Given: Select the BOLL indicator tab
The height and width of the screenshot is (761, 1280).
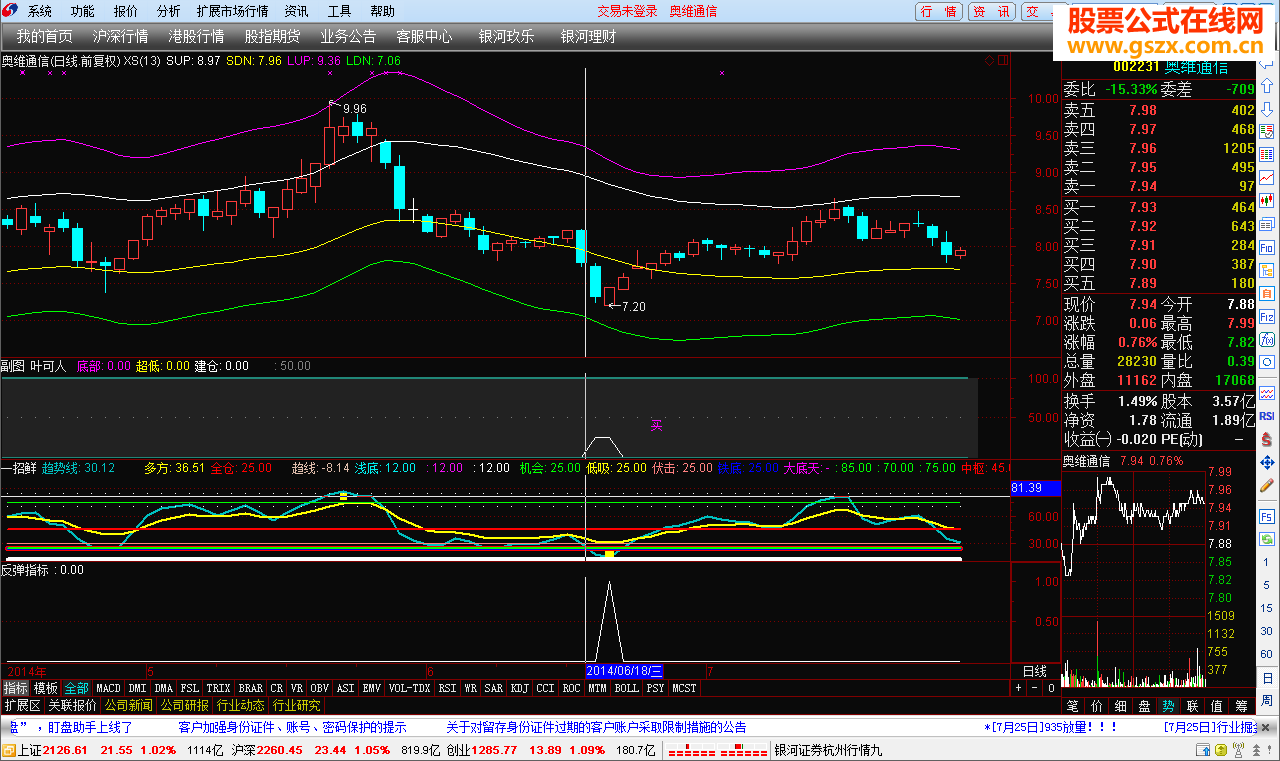Looking at the screenshot, I should point(626,688).
